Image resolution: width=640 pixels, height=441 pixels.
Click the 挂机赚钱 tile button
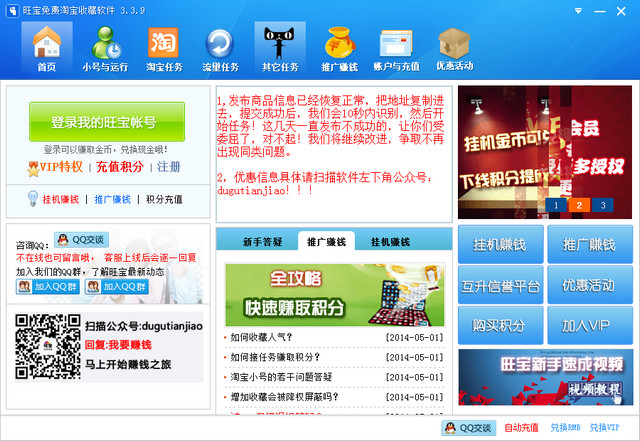(500, 244)
